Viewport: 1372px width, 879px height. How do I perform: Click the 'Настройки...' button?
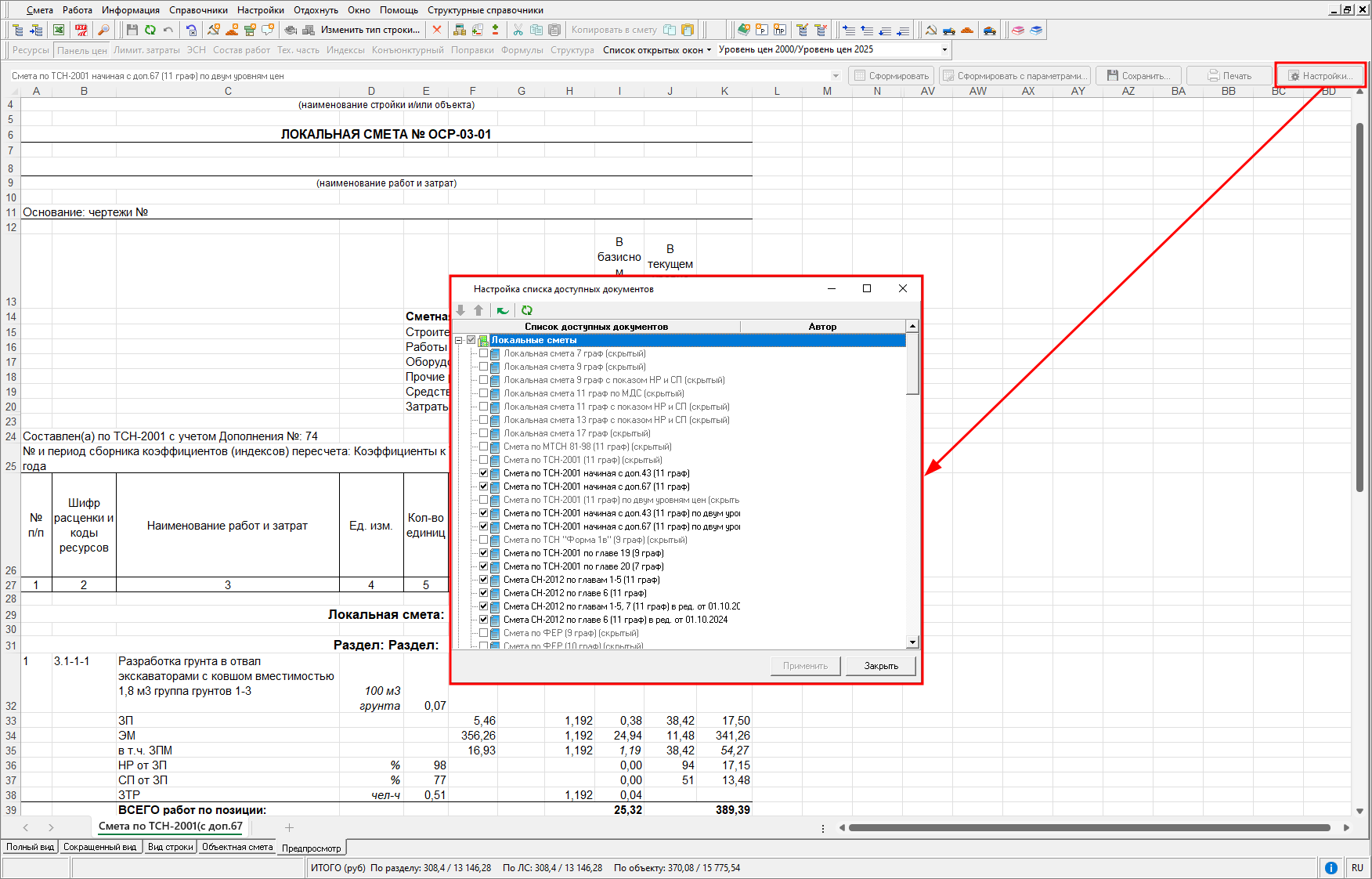1320,76
